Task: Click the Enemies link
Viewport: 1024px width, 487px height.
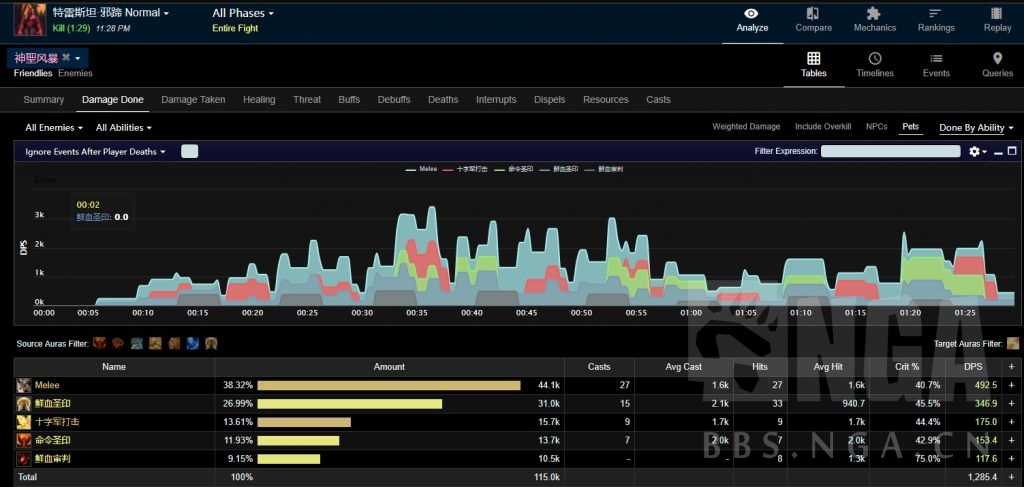Action: (x=75, y=73)
